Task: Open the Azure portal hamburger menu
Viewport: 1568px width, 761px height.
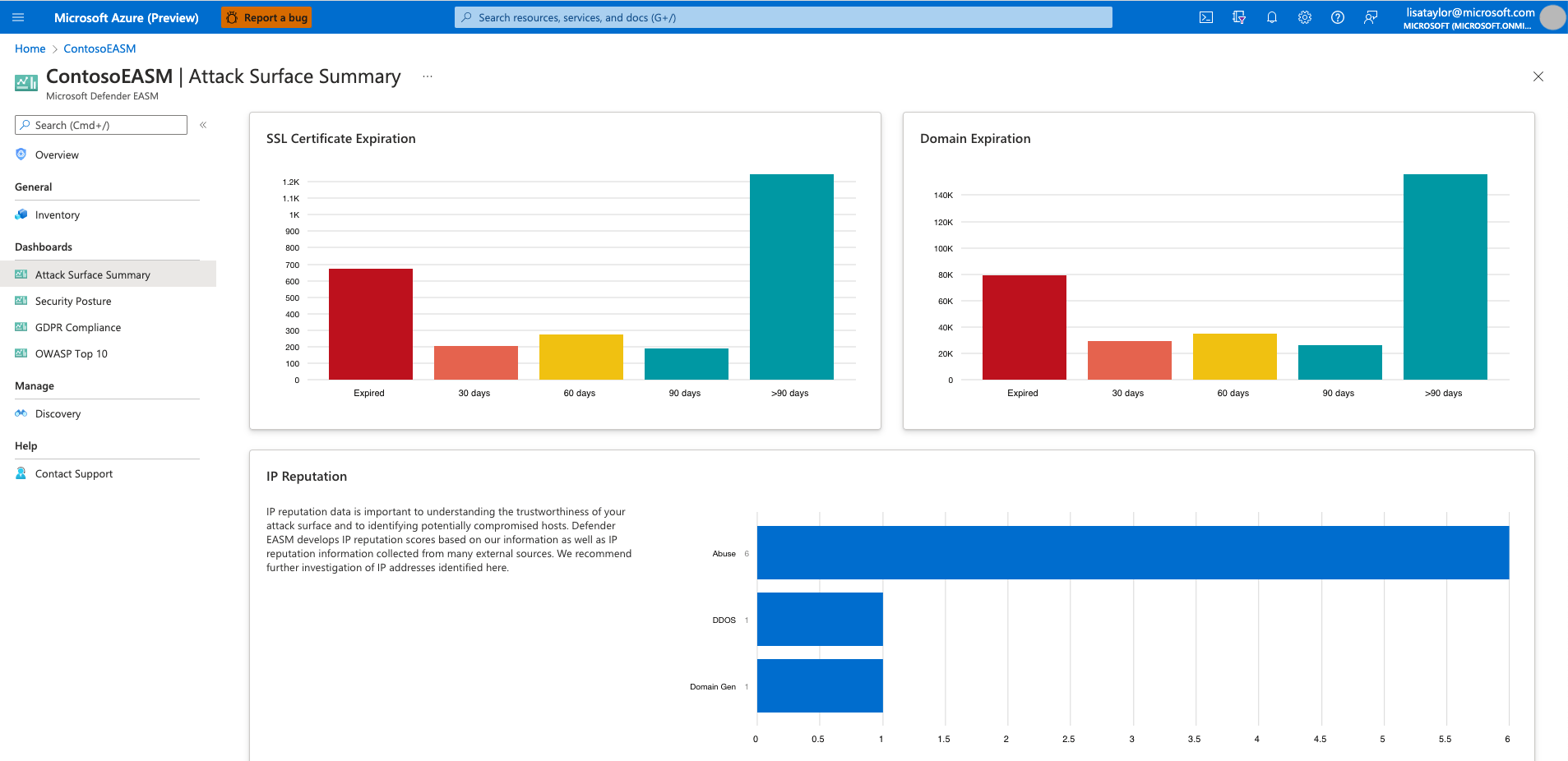Action: 18,17
